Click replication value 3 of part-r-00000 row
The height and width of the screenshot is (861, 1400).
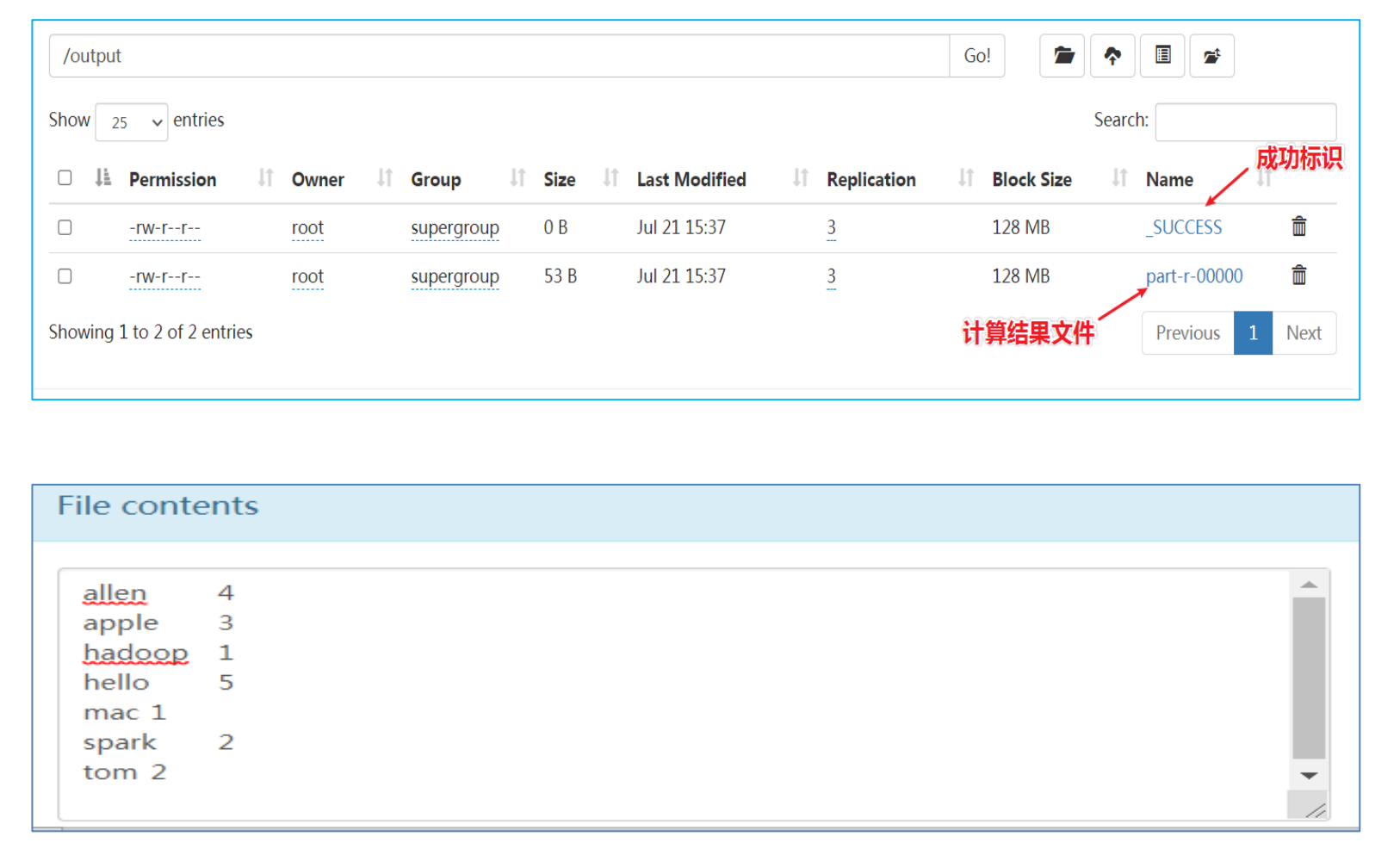coord(831,277)
